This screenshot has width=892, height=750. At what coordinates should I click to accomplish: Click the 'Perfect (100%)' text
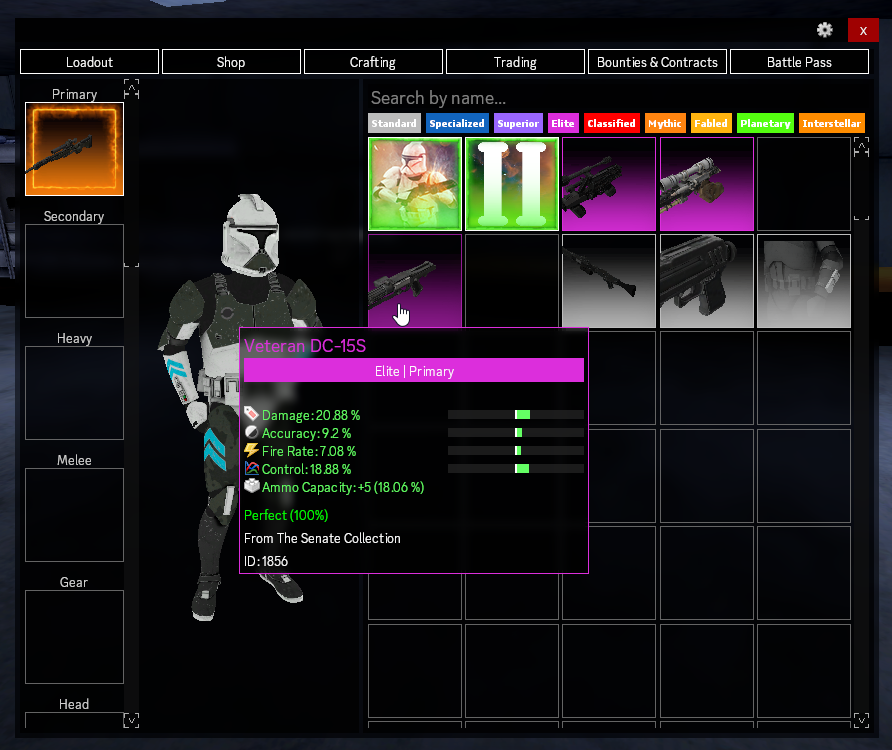pos(286,516)
